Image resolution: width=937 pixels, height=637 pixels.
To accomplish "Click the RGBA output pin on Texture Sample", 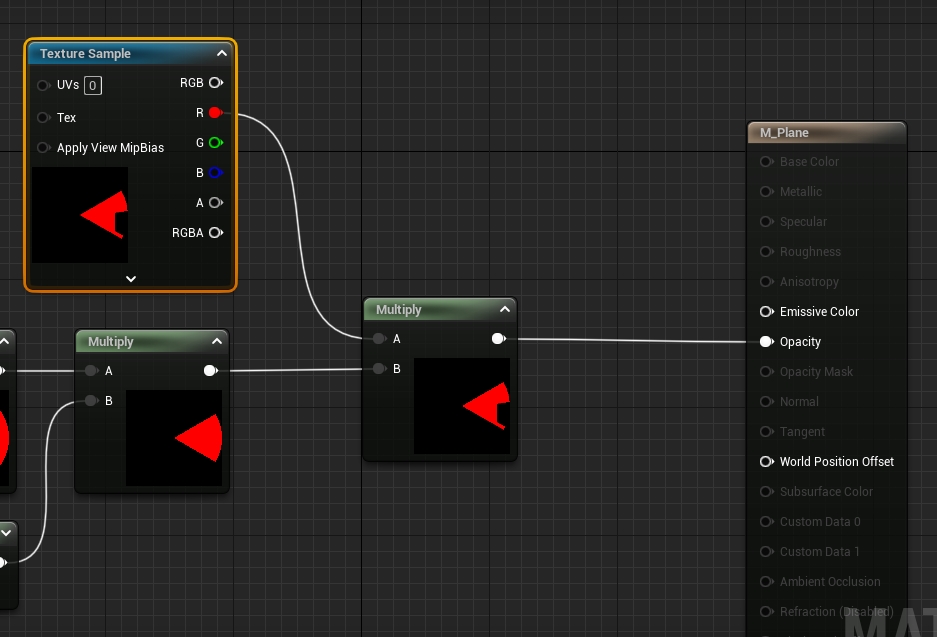I will (215, 233).
